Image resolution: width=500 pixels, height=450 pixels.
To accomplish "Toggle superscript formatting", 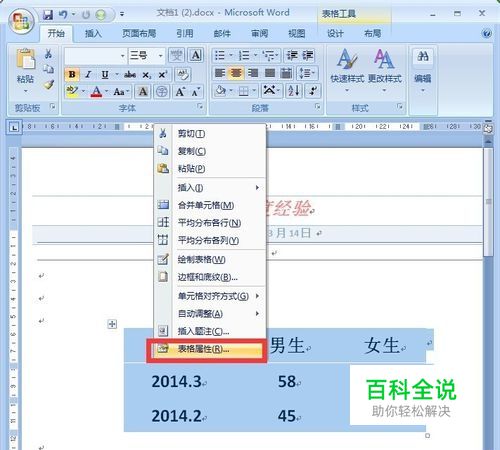I will coord(162,75).
